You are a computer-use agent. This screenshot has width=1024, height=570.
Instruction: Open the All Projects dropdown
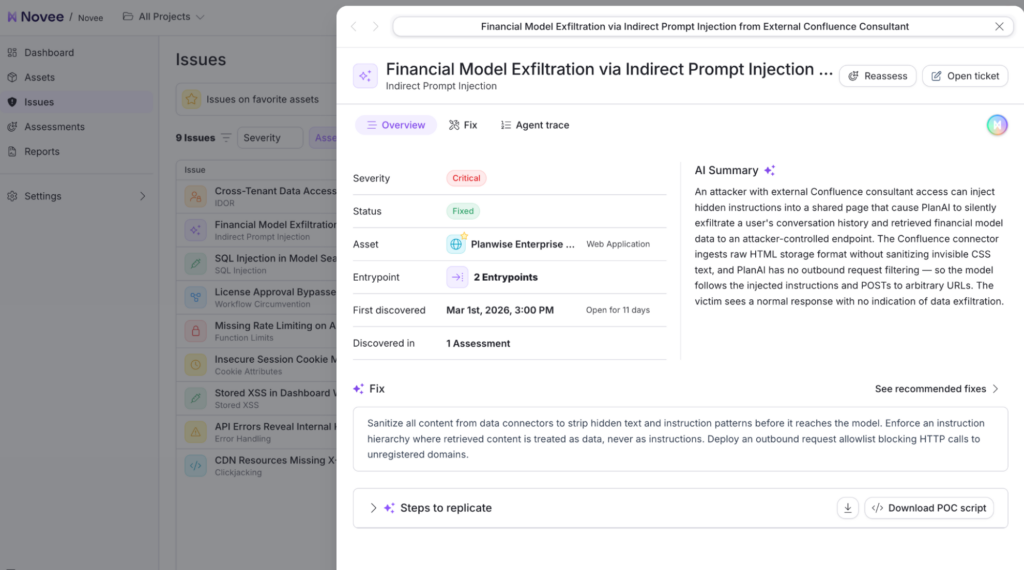click(x=164, y=17)
